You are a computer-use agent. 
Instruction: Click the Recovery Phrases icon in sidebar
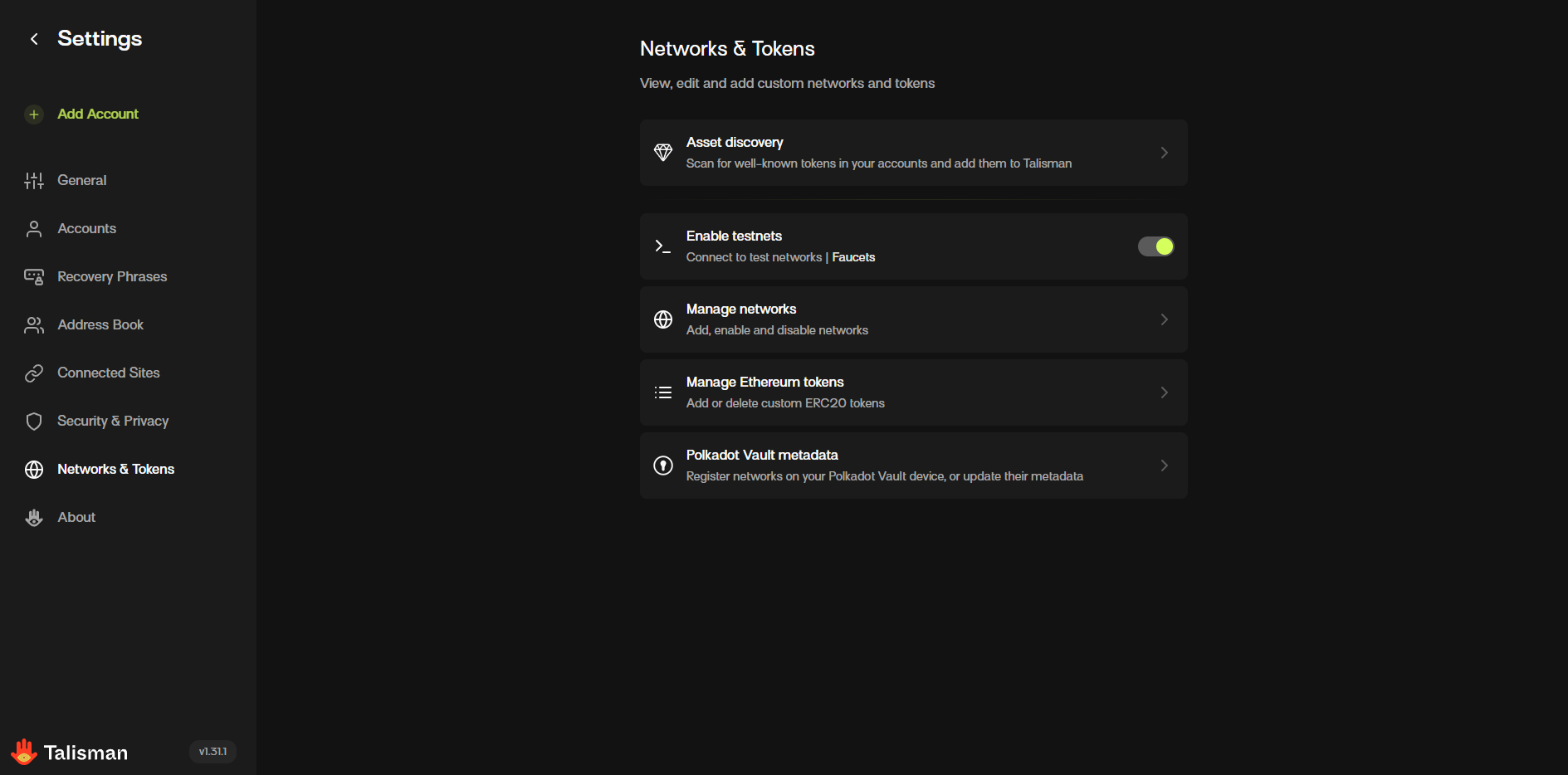click(x=34, y=277)
